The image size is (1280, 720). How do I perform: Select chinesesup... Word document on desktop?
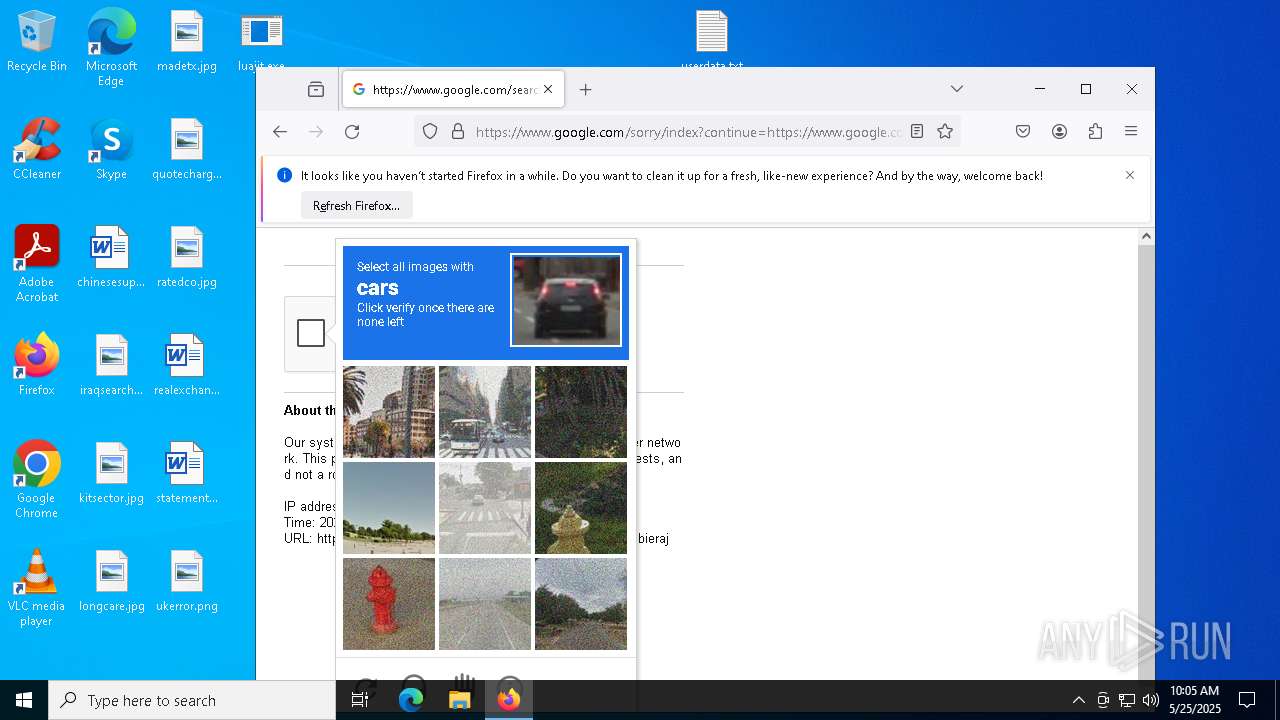click(111, 257)
